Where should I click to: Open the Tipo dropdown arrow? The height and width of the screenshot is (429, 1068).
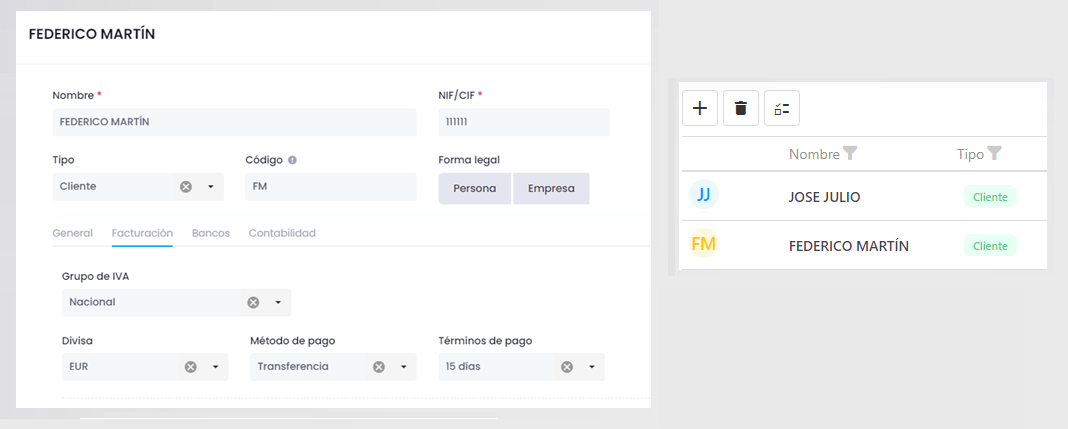[210, 187]
